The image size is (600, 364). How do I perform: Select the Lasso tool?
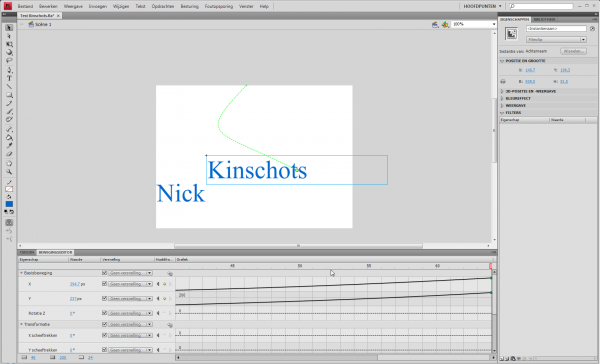[9, 60]
